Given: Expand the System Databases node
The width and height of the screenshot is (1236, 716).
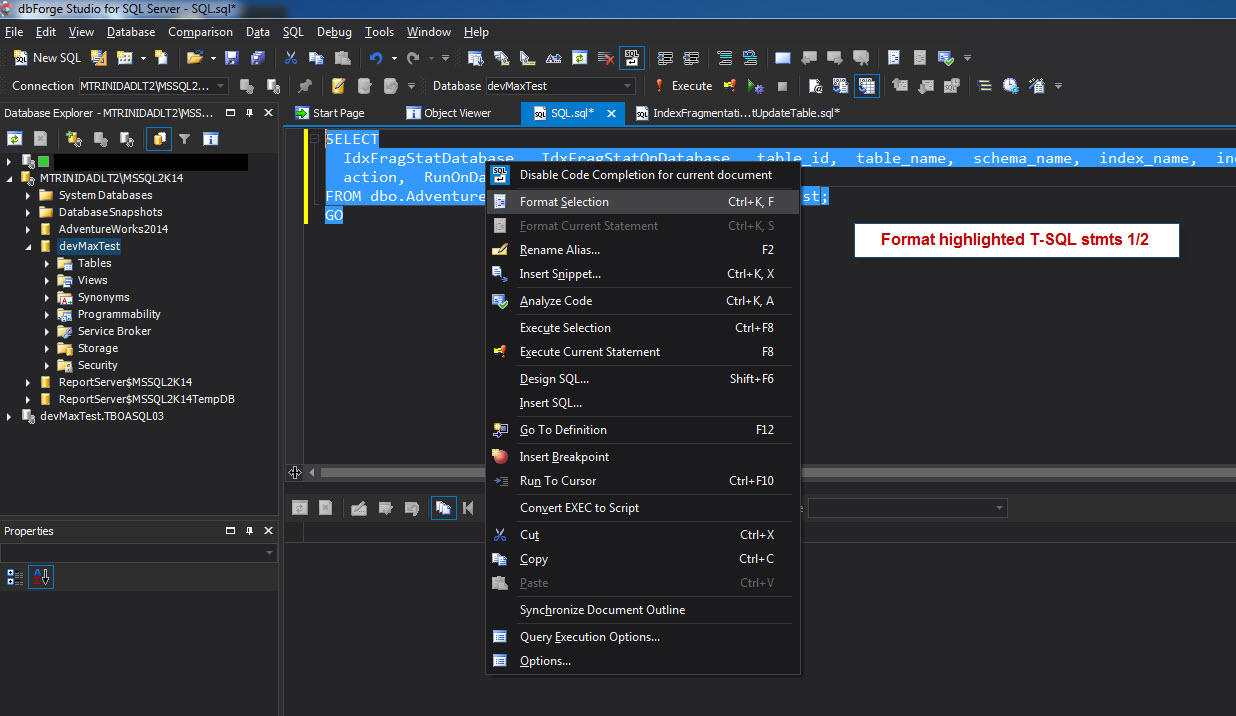Looking at the screenshot, I should point(28,195).
